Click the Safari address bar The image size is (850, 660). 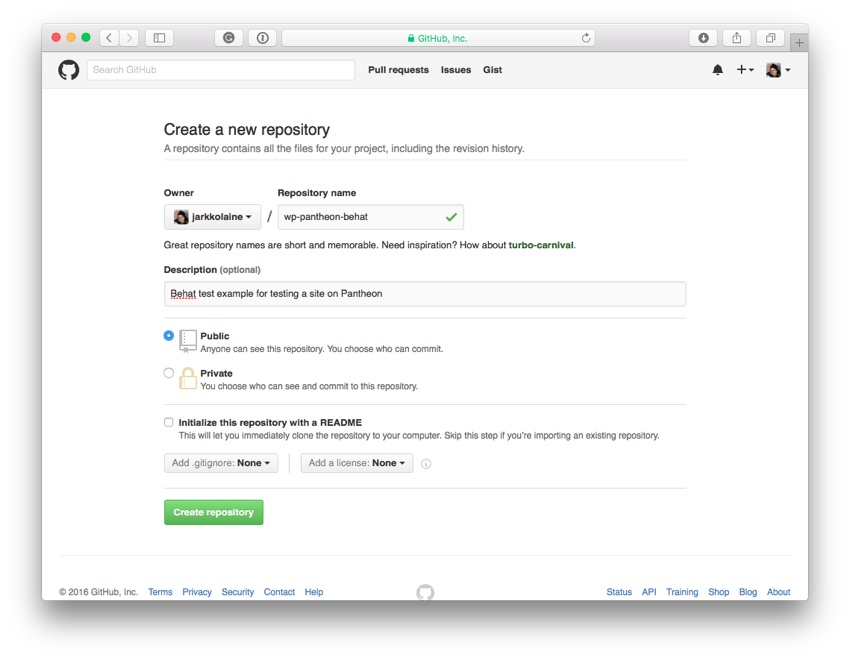coord(438,38)
